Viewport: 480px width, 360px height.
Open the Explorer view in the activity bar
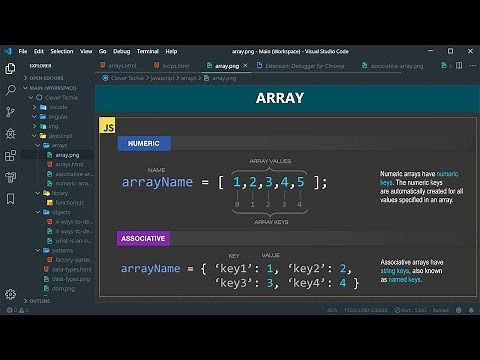tap(10, 69)
